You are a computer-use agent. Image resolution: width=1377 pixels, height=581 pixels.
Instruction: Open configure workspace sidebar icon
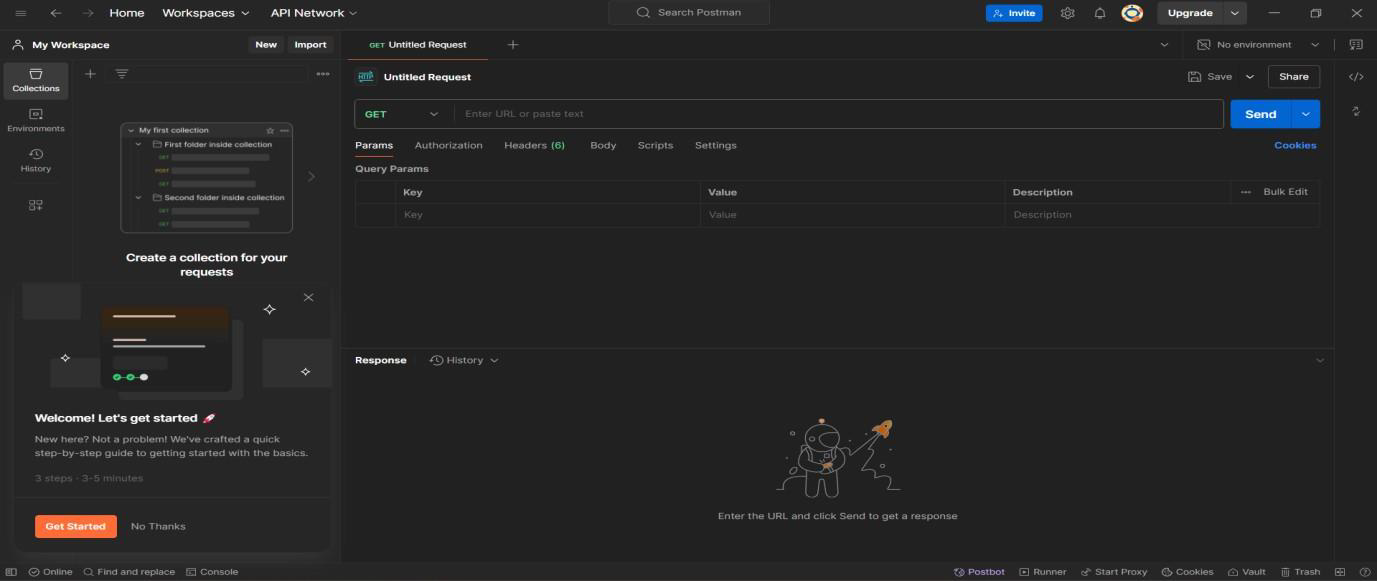36,205
